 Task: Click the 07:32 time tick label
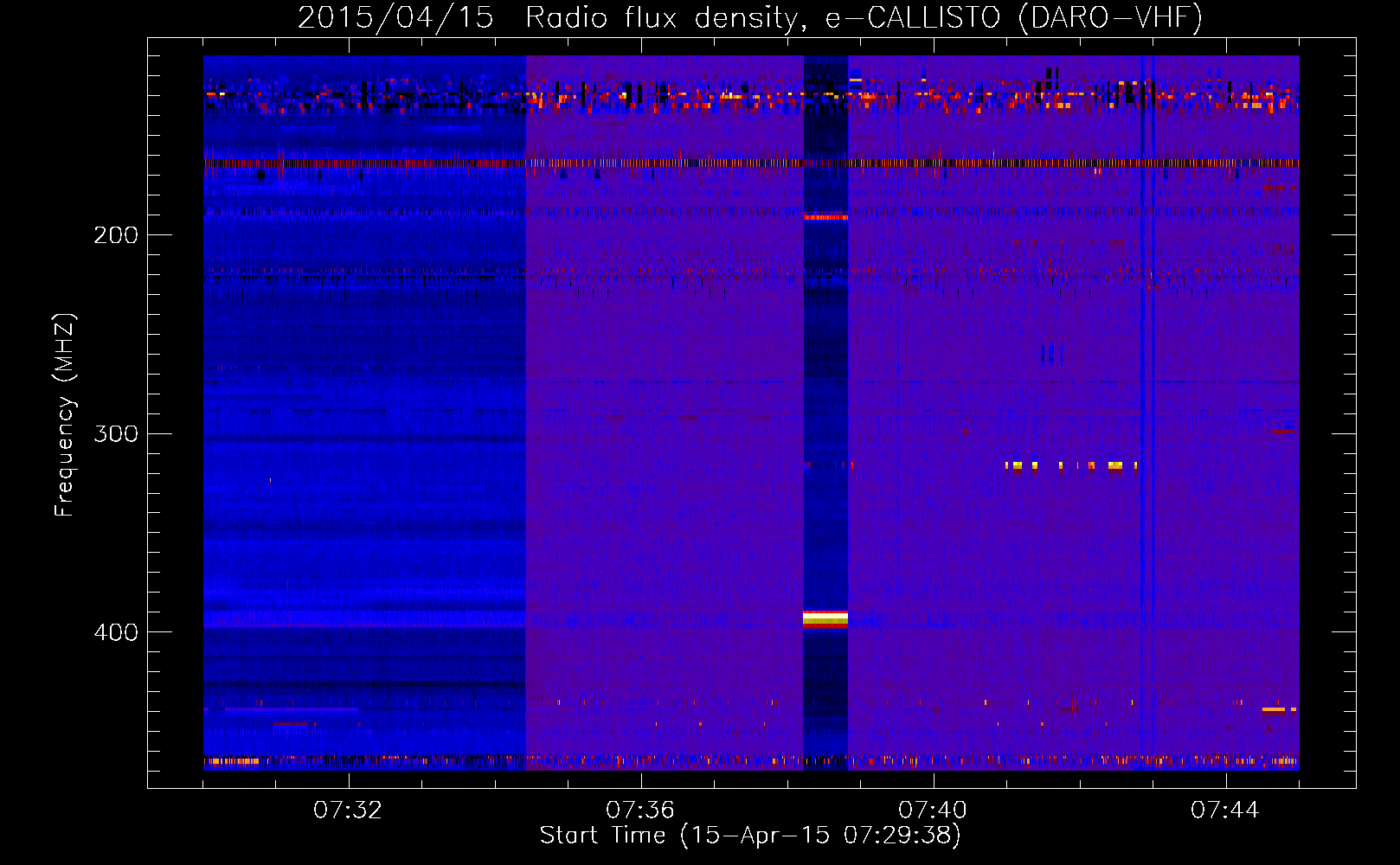tap(348, 811)
